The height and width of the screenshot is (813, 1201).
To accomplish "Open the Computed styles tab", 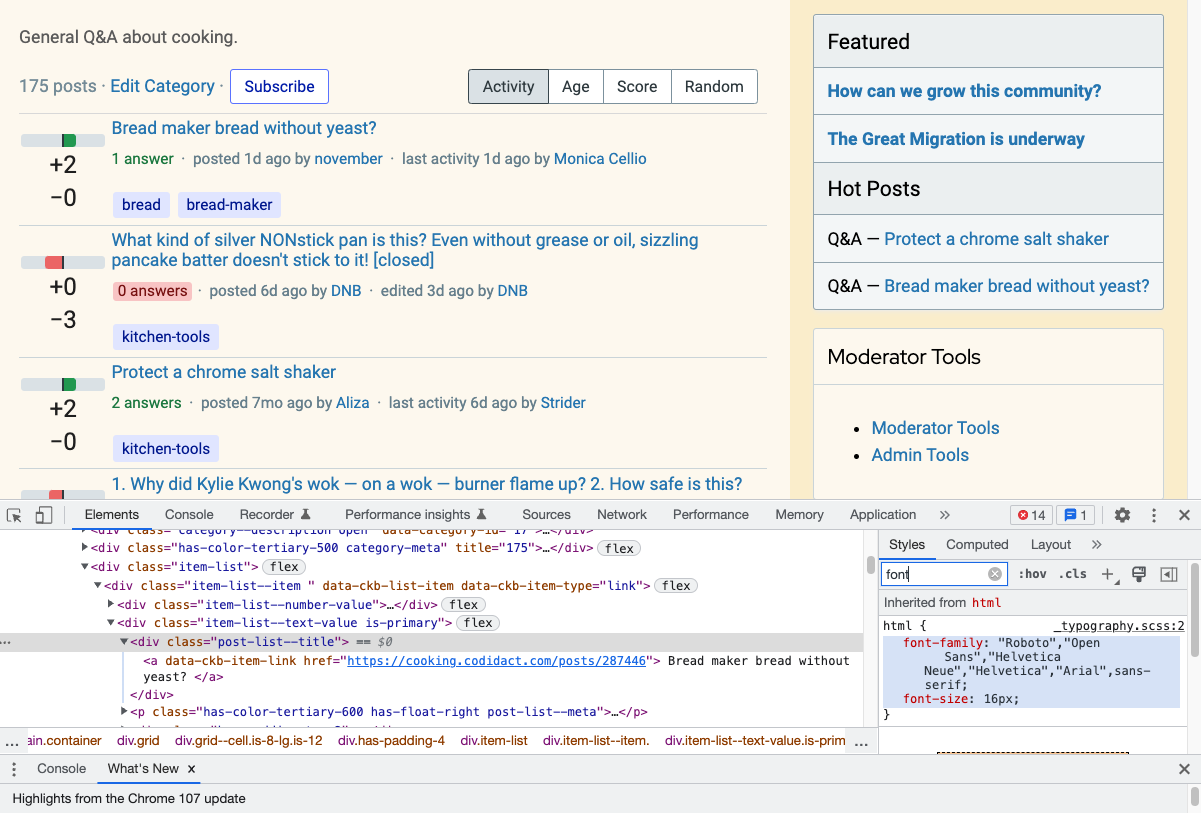I will (x=977, y=545).
